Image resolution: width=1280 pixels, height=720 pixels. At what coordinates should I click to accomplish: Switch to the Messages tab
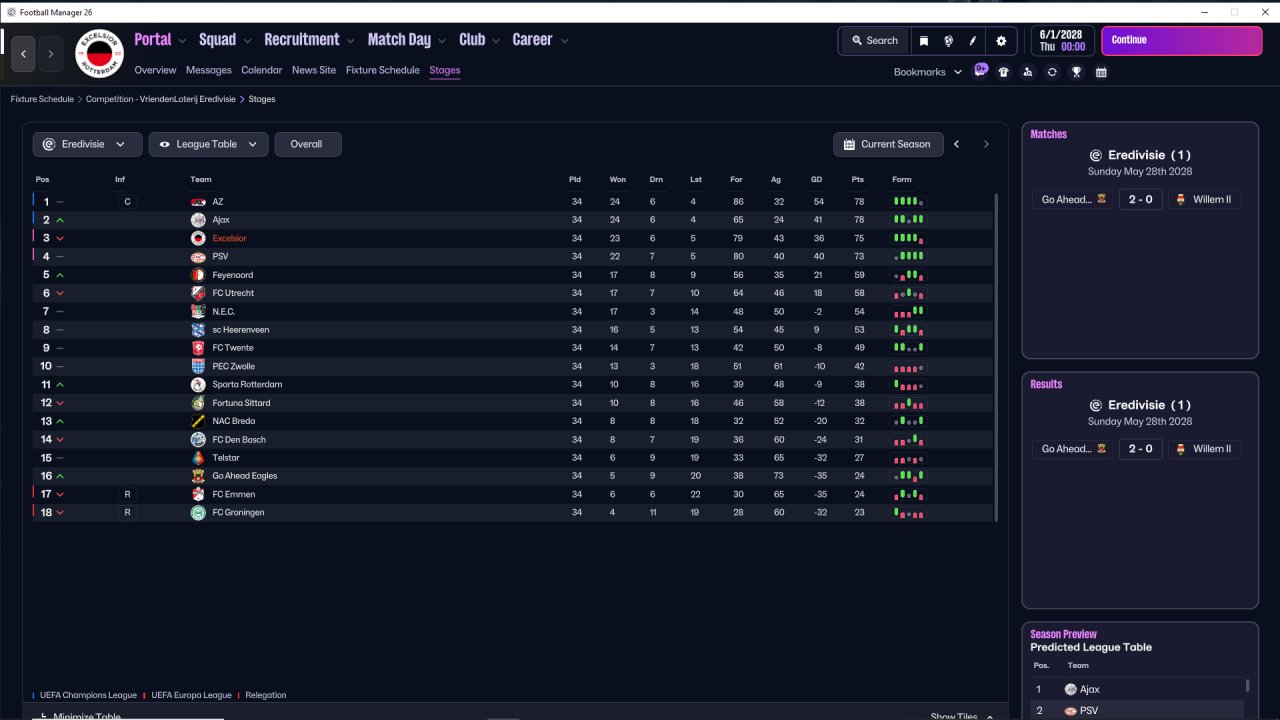point(208,70)
